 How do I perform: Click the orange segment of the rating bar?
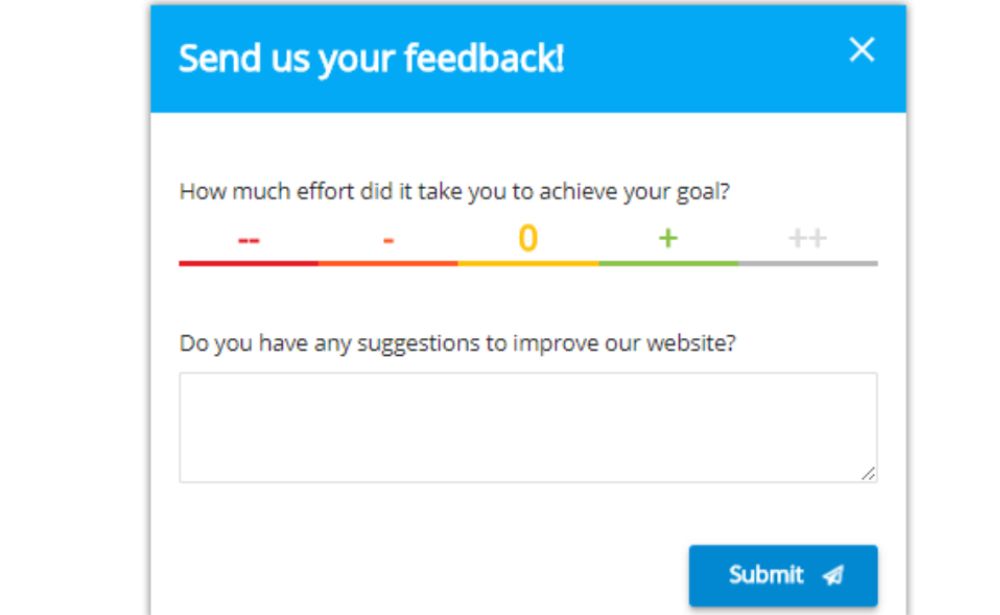(x=388, y=263)
